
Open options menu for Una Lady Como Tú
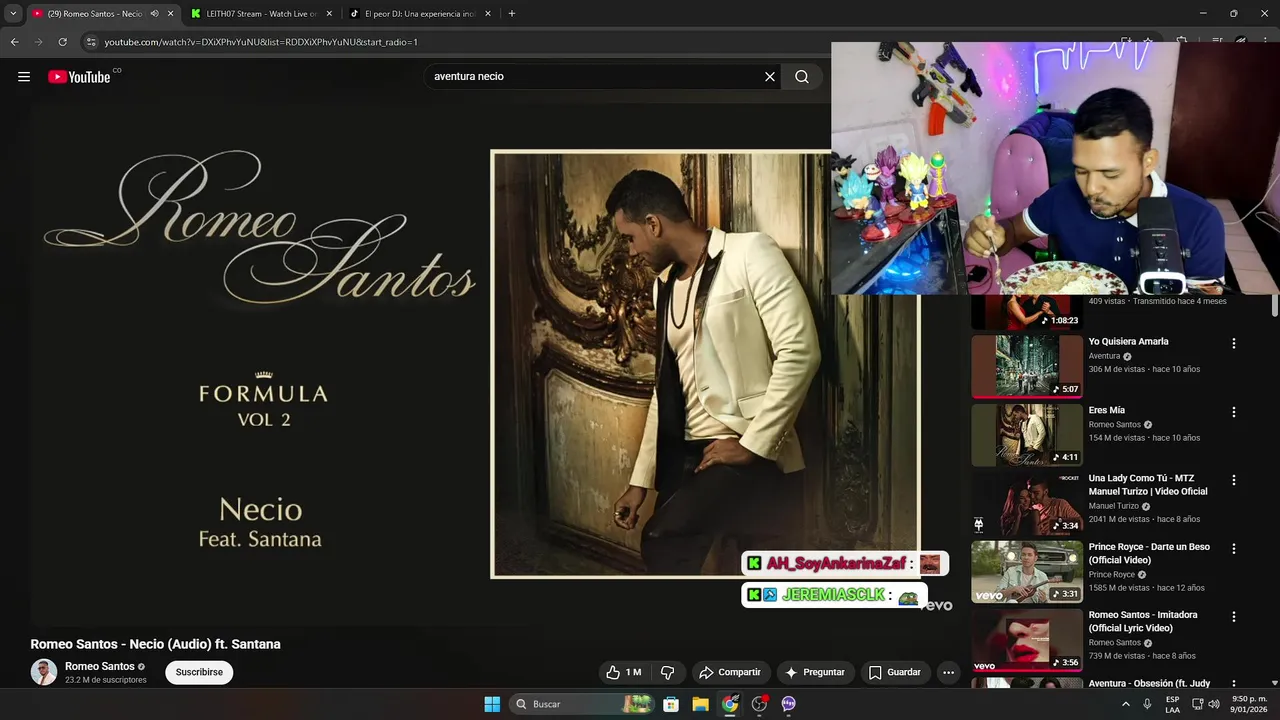[1233, 480]
